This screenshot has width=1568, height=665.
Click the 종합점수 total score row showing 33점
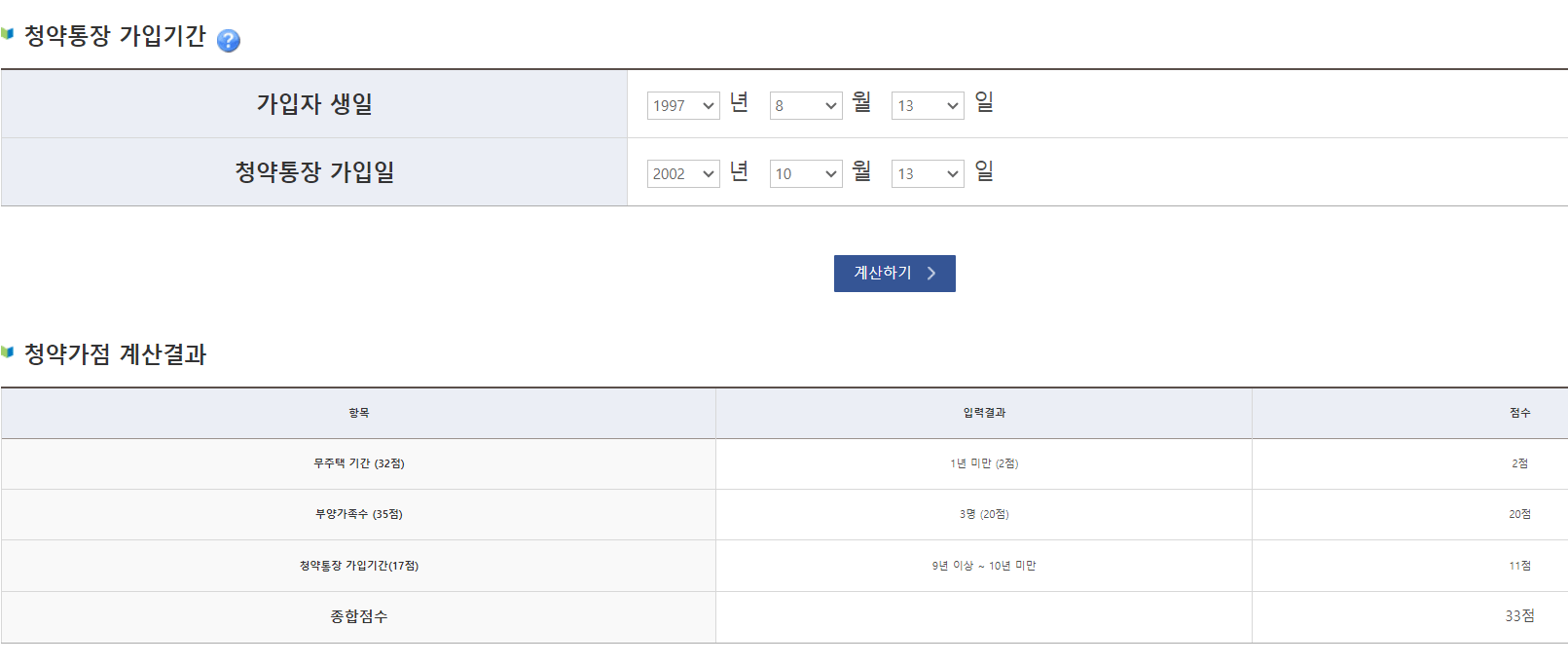357,616
